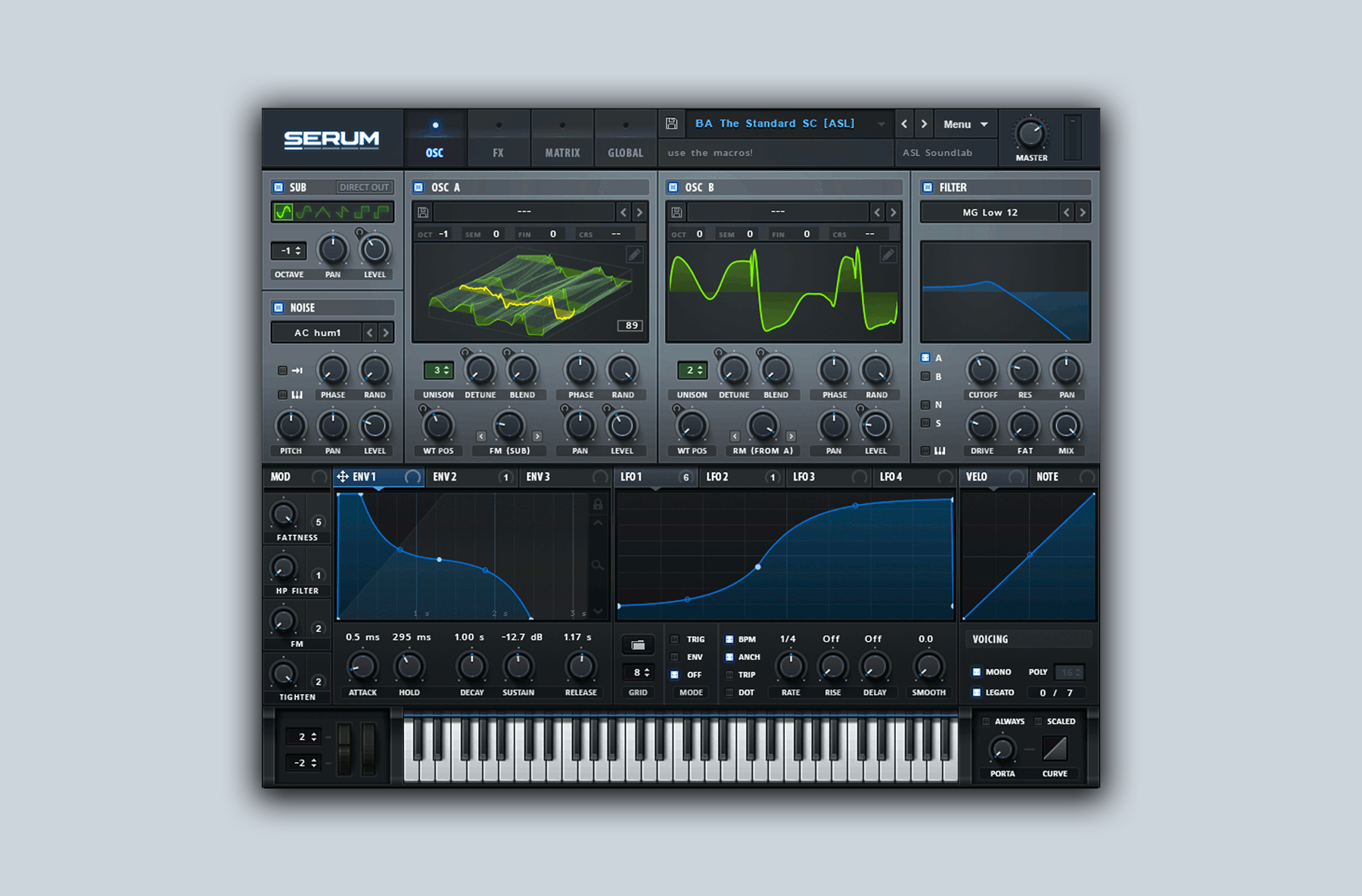Viewport: 1362px width, 896px height.
Task: Select previous OSC B wavetable arrow
Action: tap(877, 213)
